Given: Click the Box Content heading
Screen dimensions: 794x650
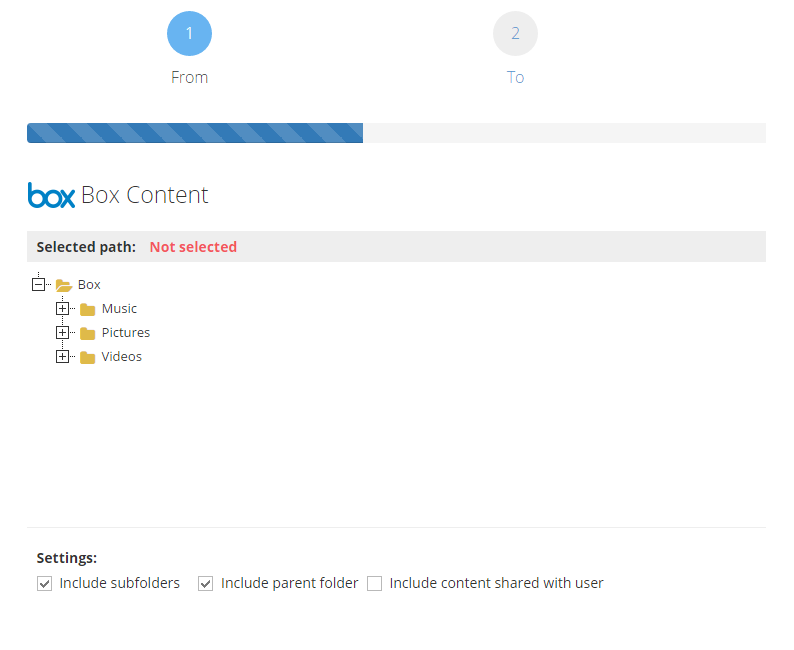Looking at the screenshot, I should coord(145,195).
